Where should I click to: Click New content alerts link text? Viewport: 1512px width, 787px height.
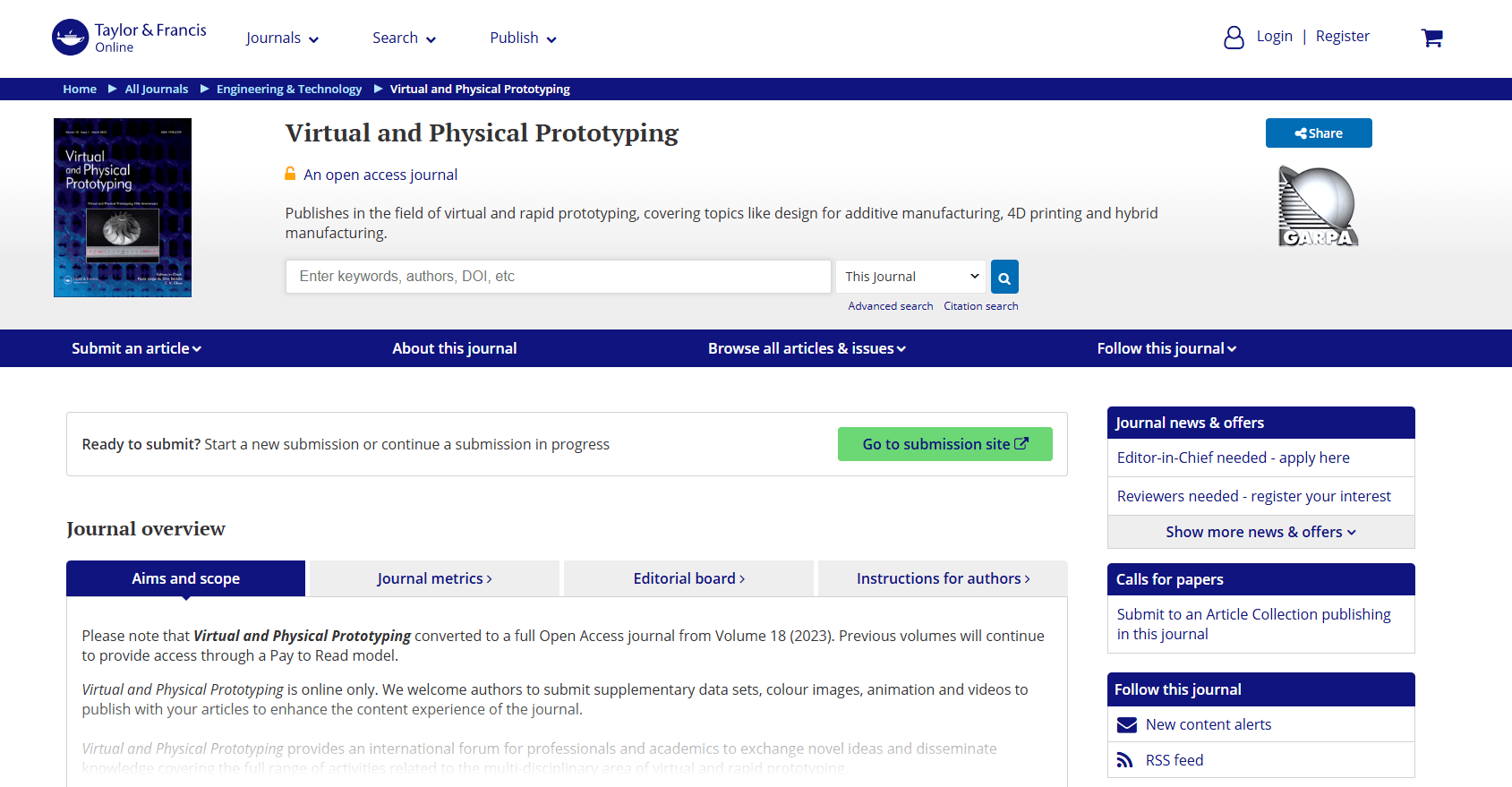pyautogui.click(x=1209, y=724)
